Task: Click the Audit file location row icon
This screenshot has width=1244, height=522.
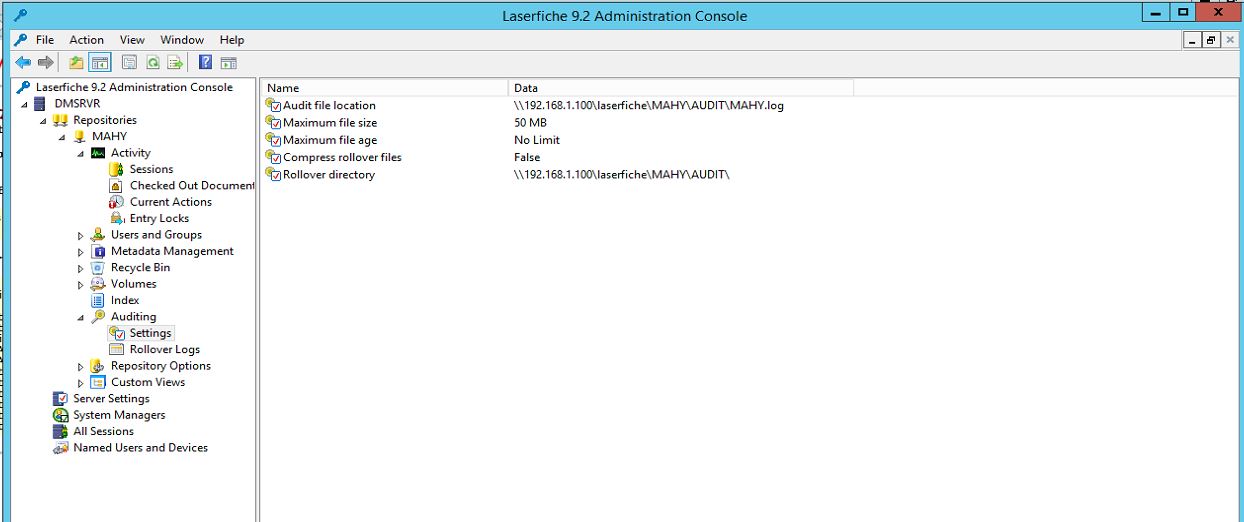Action: point(273,105)
